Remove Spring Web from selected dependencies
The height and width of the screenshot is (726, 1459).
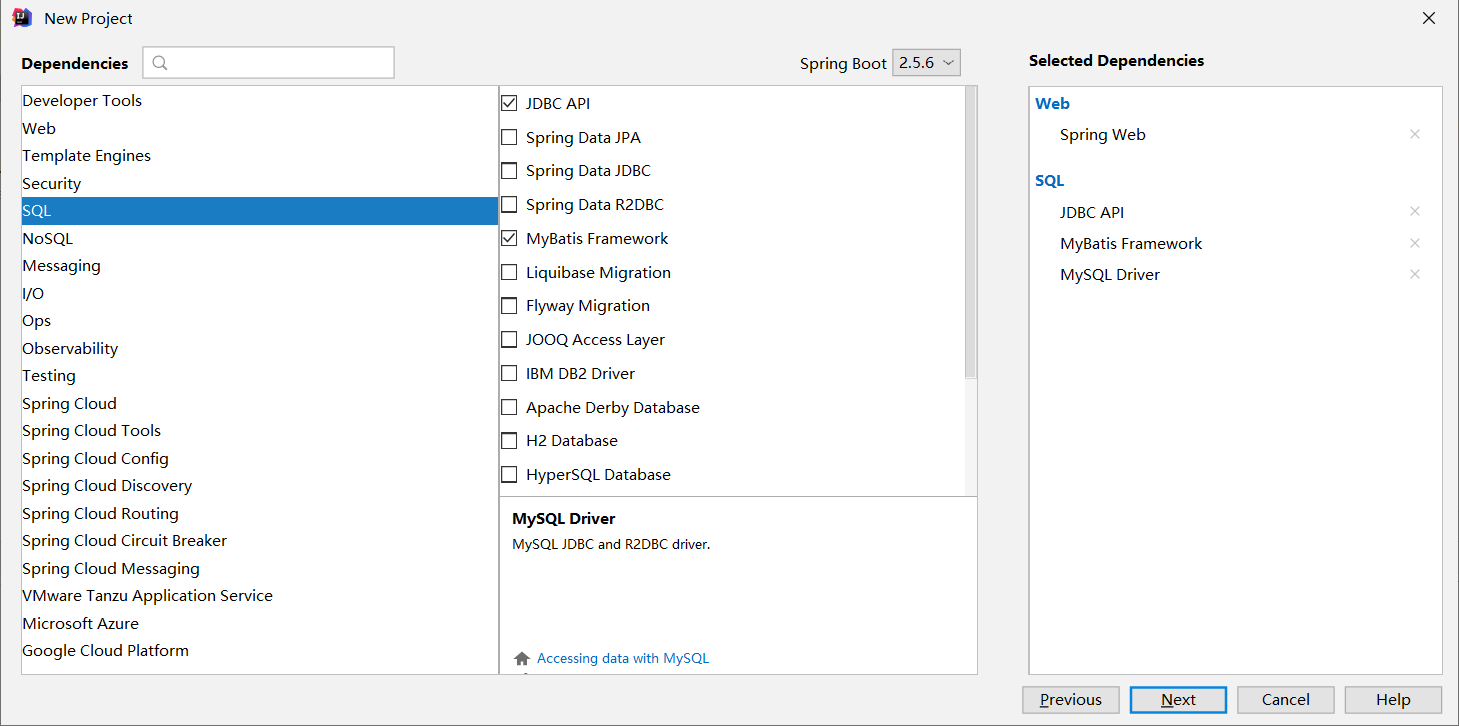(1414, 134)
